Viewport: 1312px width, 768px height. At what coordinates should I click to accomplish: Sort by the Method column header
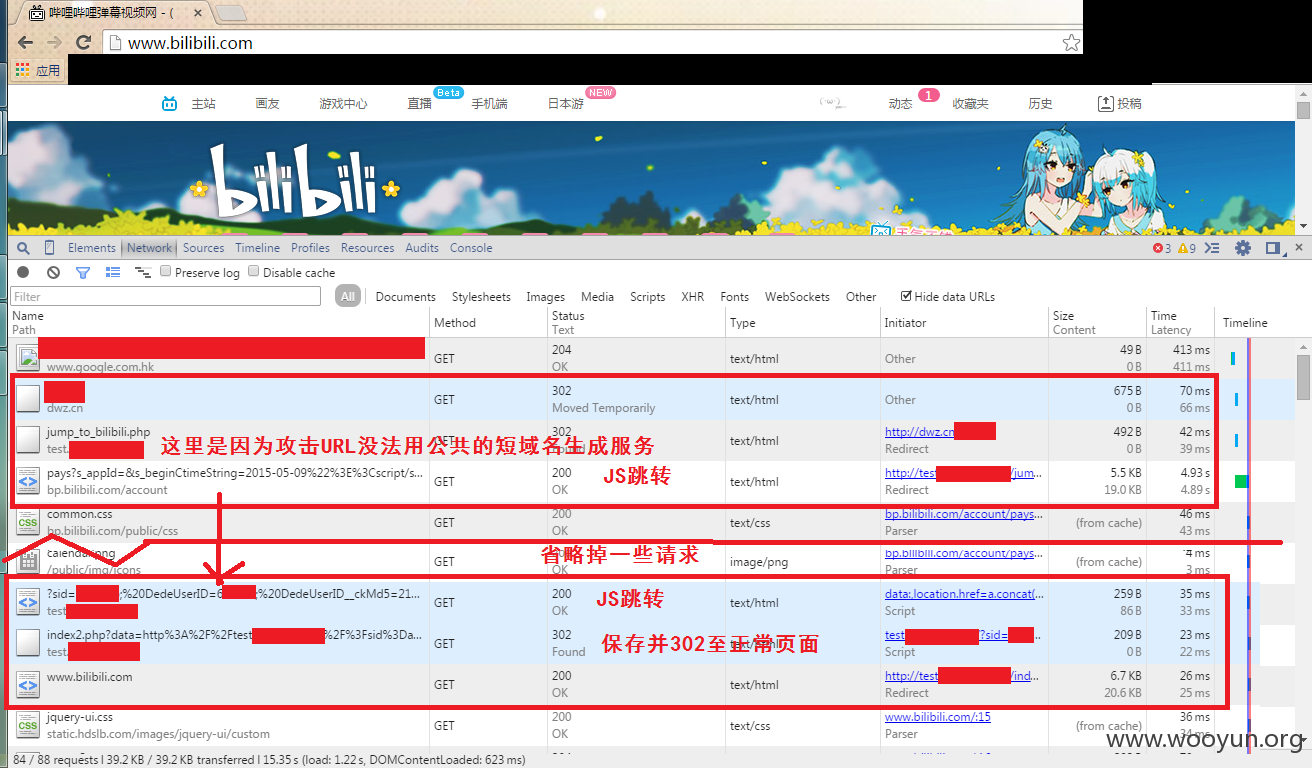click(x=488, y=323)
